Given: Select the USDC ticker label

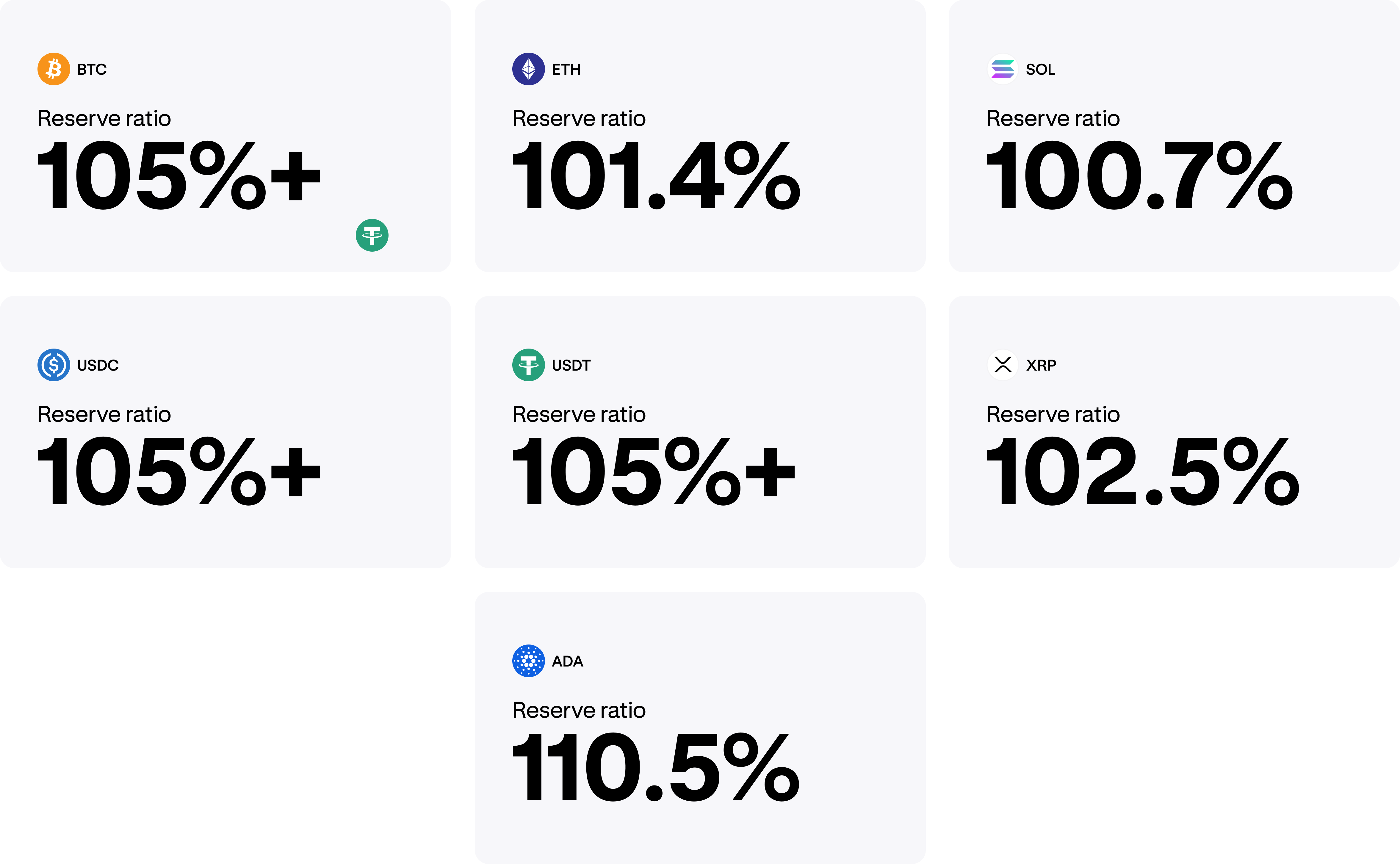Looking at the screenshot, I should [x=98, y=365].
